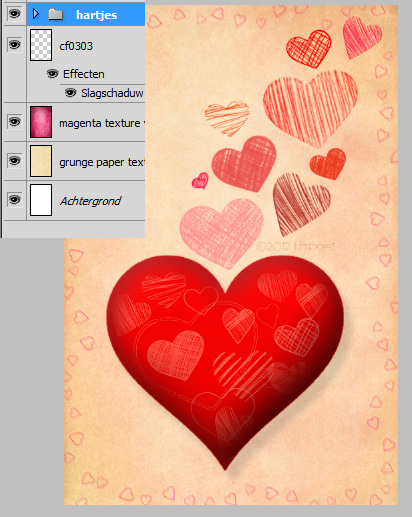Image resolution: width=412 pixels, height=517 pixels.
Task: Hide the grunge paper texture layer
Action: (x=14, y=161)
